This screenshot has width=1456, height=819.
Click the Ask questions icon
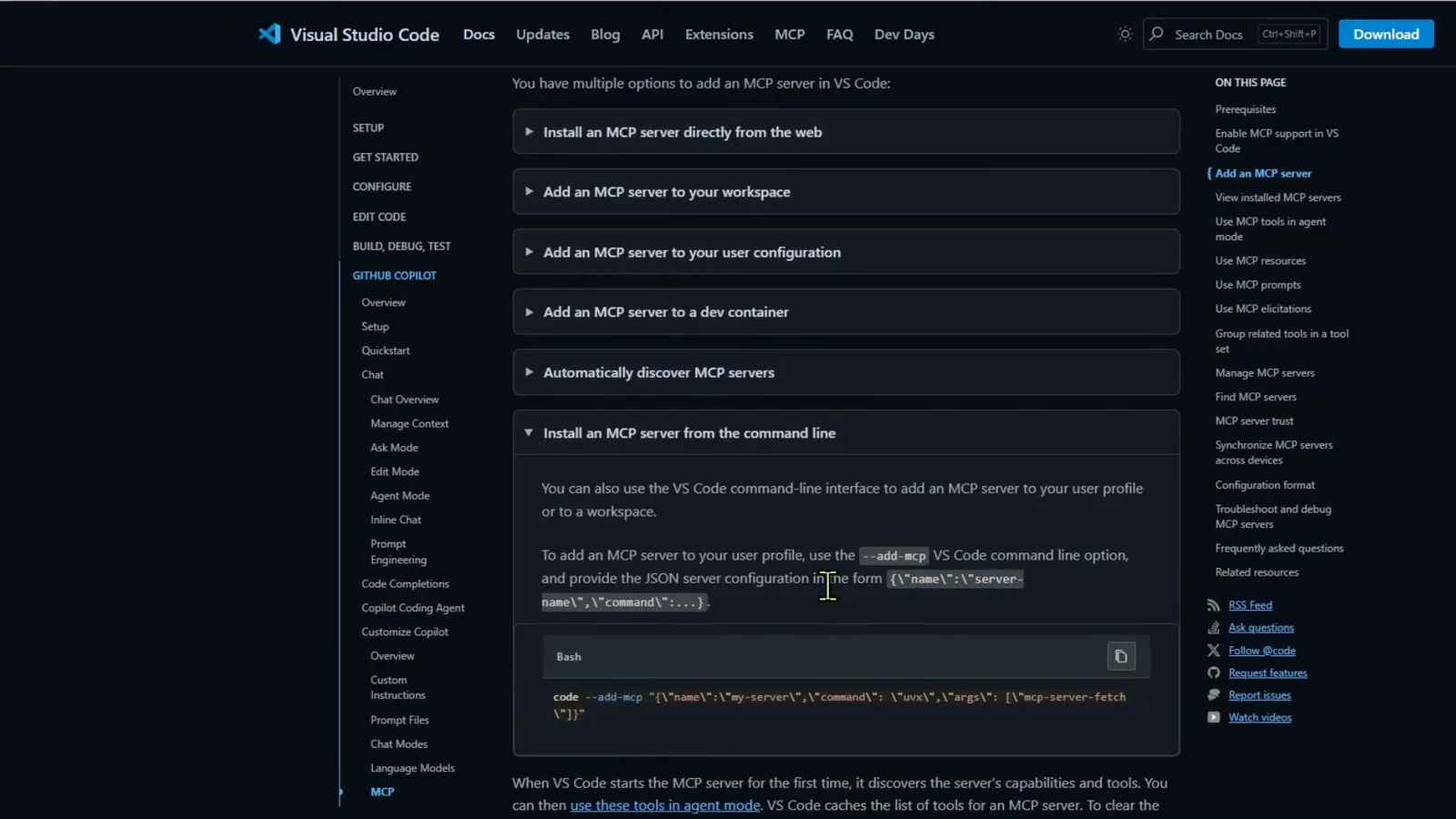tap(1213, 628)
